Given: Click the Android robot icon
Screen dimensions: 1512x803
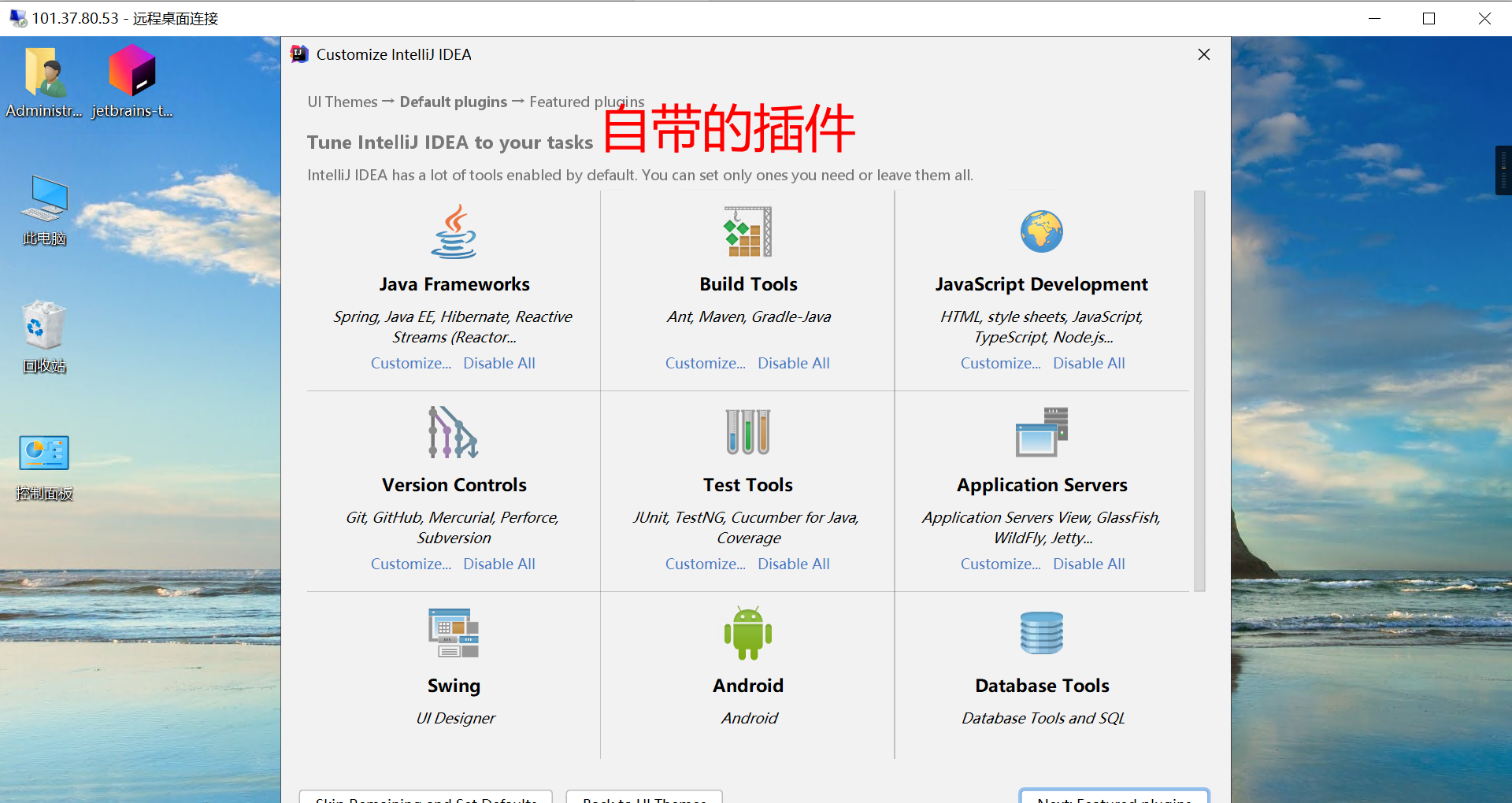Looking at the screenshot, I should coord(748,633).
